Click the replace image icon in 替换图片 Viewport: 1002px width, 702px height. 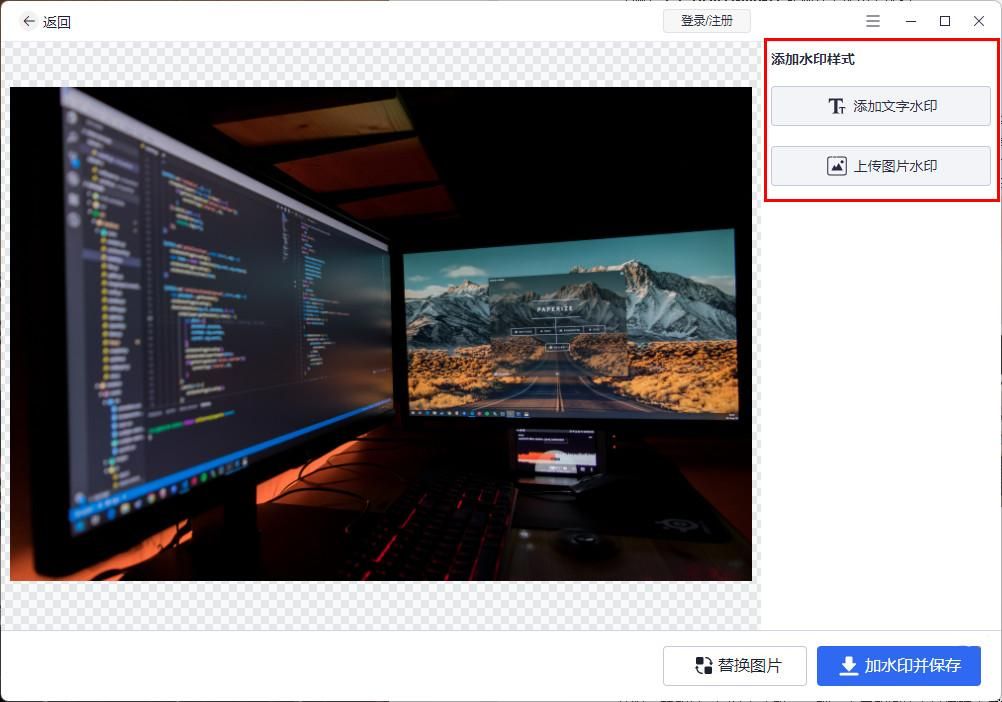(x=702, y=665)
